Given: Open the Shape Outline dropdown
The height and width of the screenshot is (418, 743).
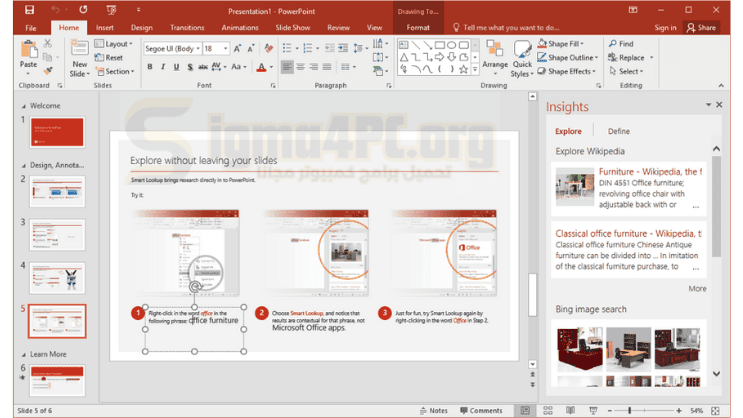Looking at the screenshot, I should click(568, 57).
